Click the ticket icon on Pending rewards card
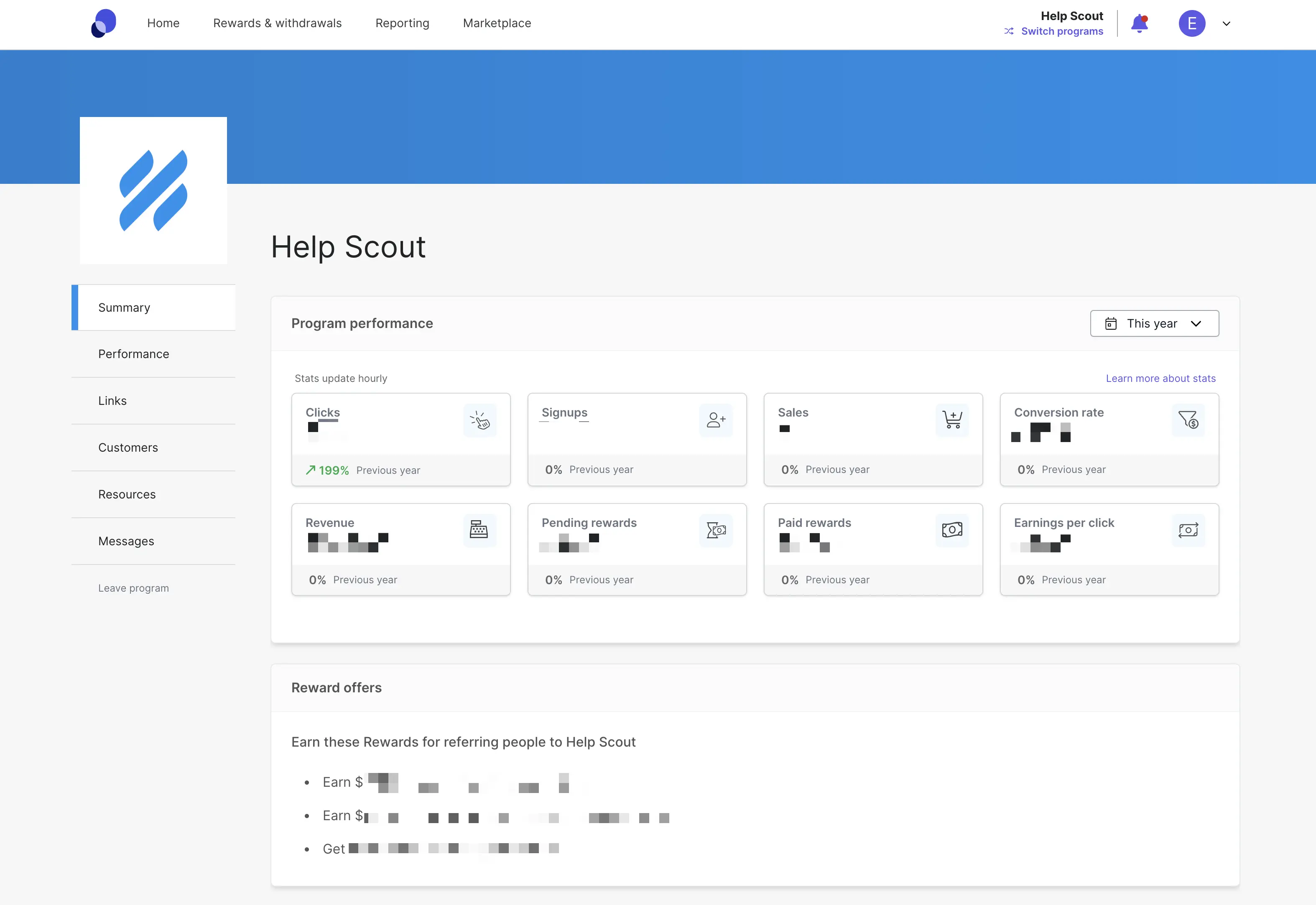The width and height of the screenshot is (1316, 905). pos(716,530)
